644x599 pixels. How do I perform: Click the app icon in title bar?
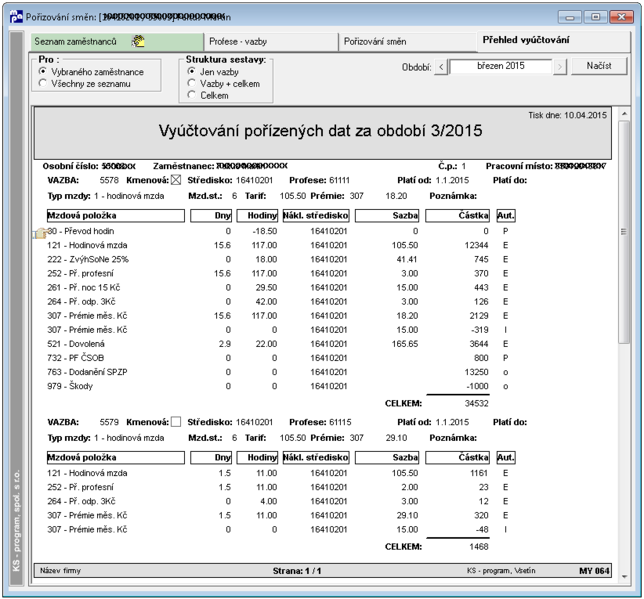click(16, 17)
